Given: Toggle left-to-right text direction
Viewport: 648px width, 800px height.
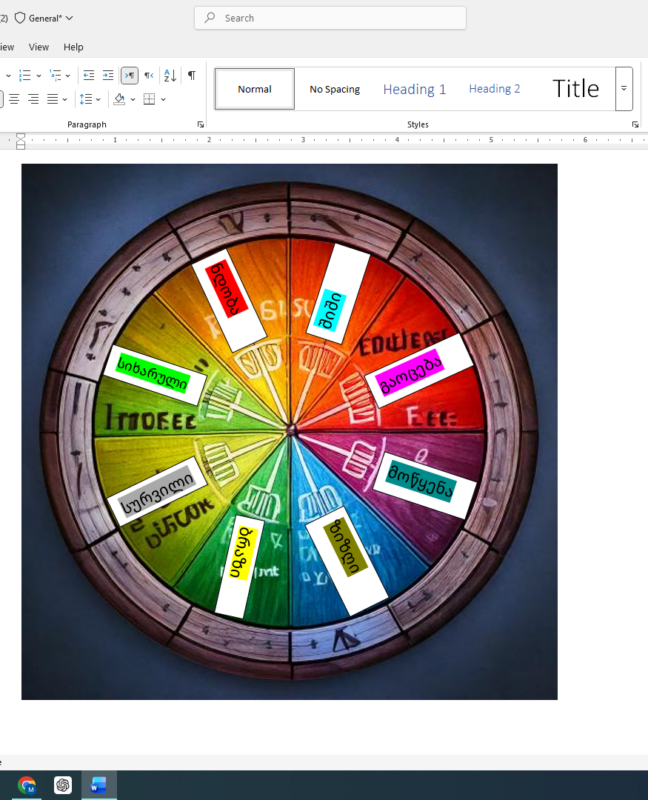Looking at the screenshot, I should tap(130, 75).
